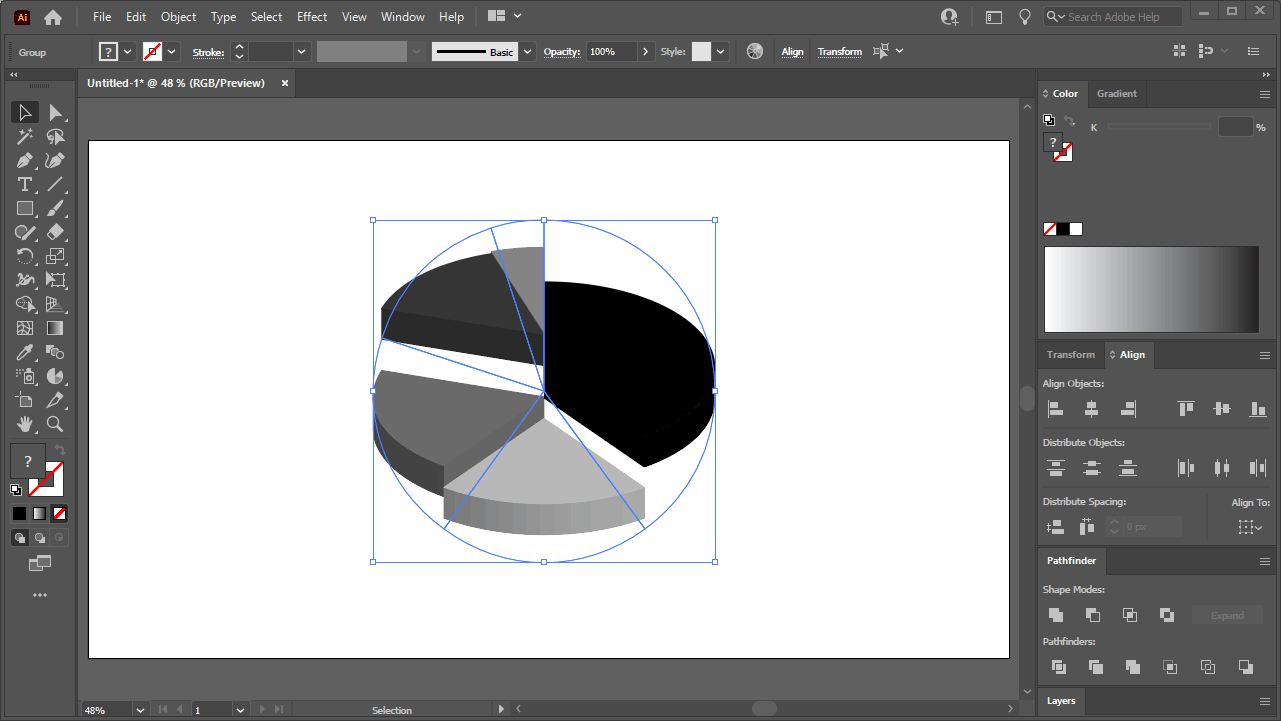
Task: Select the Type tool
Action: [25, 184]
